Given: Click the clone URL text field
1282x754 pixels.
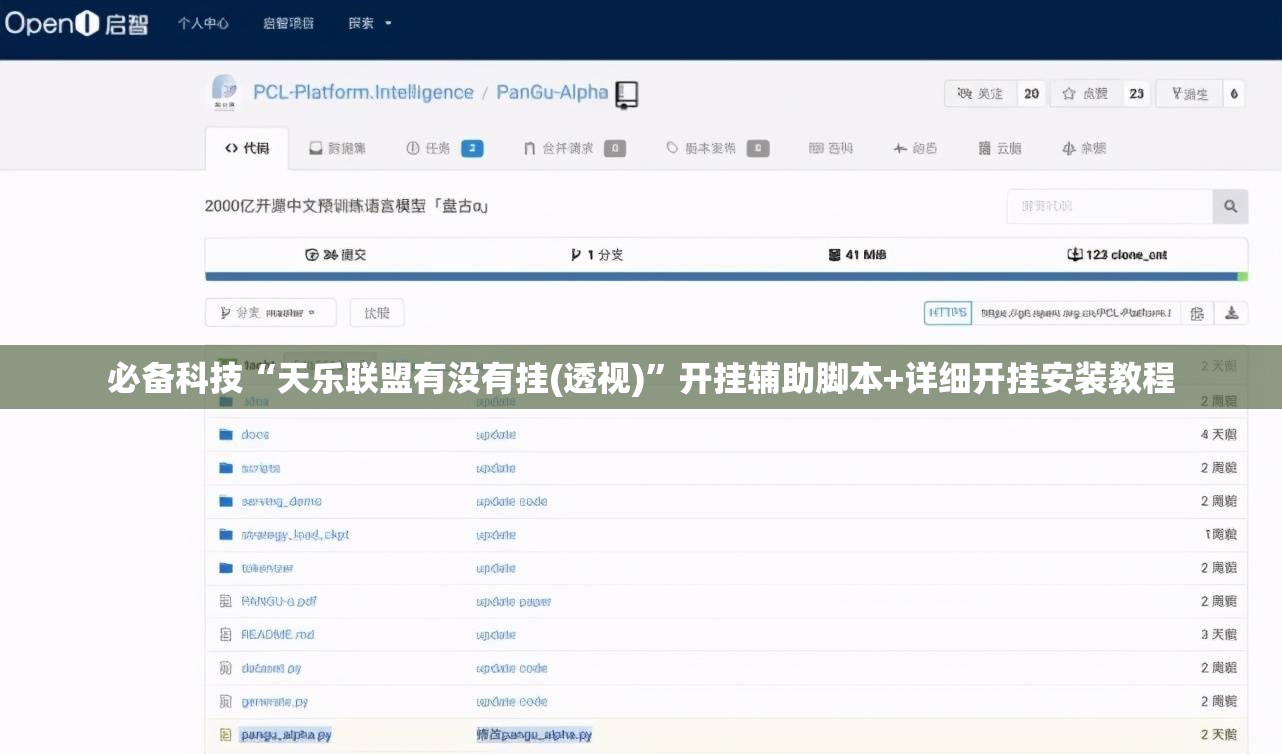Looking at the screenshot, I should point(1077,313).
